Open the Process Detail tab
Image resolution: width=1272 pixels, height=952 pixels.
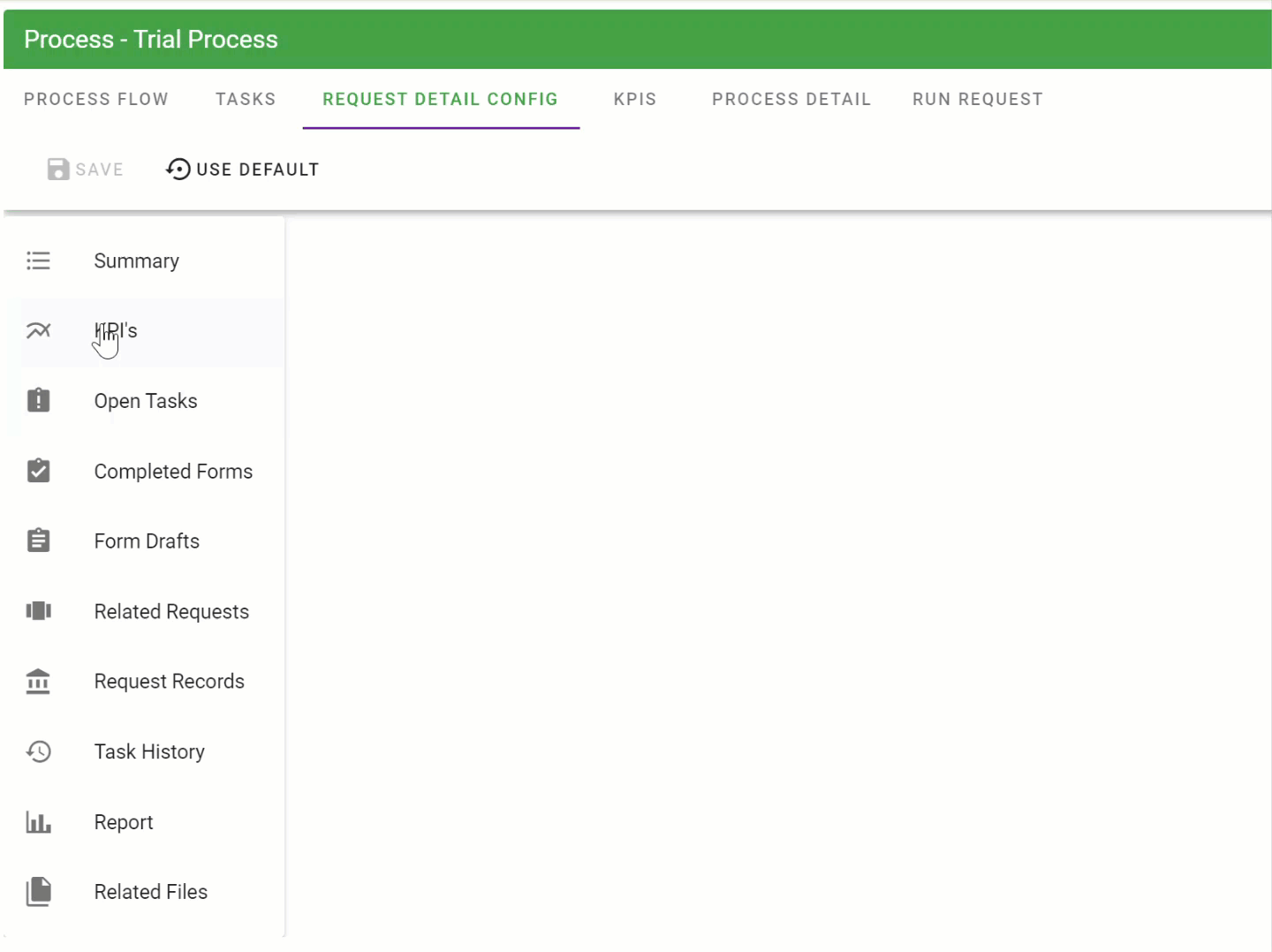point(791,99)
